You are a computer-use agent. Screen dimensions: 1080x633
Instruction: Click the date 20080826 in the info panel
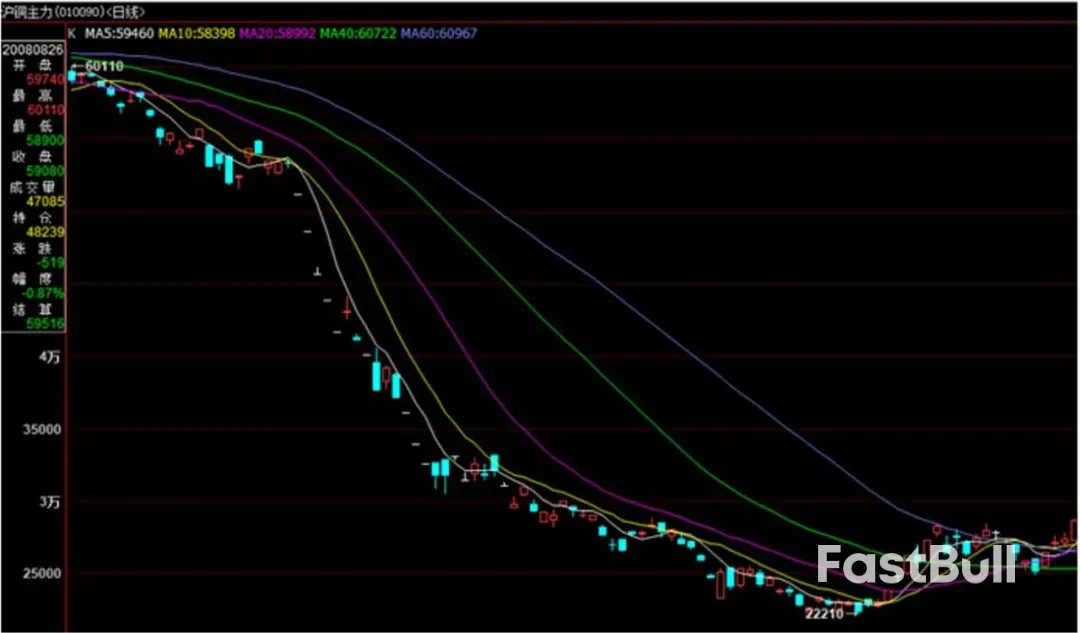tap(33, 48)
